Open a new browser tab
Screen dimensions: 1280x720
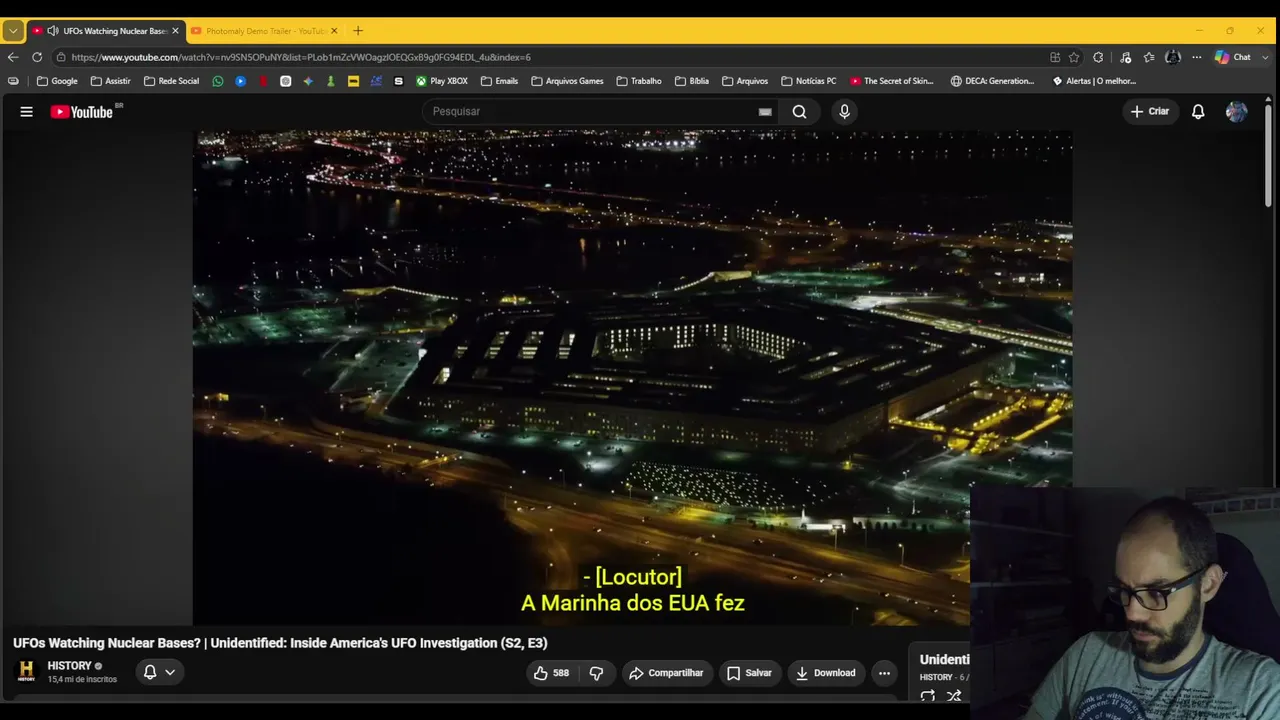(x=358, y=31)
